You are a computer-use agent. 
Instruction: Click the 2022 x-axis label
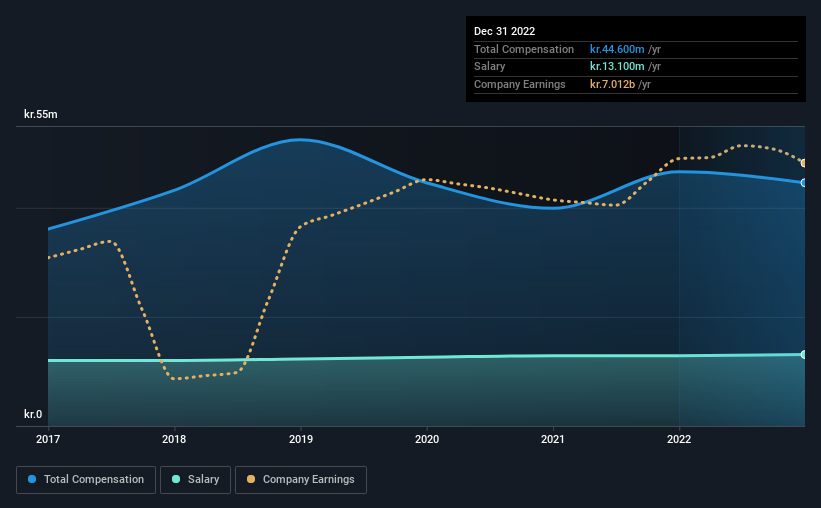[679, 439]
